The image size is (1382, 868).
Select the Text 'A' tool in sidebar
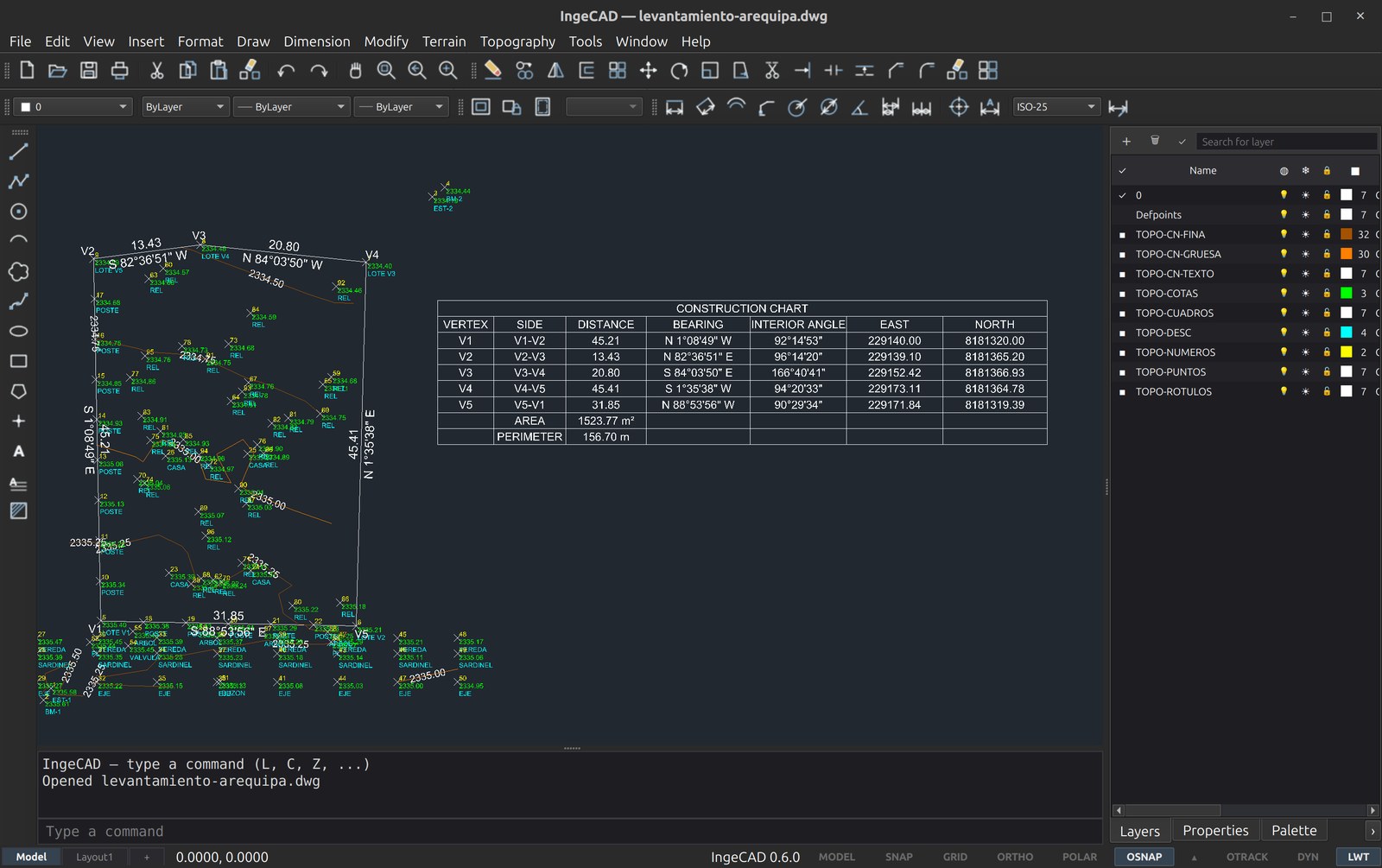[x=18, y=451]
